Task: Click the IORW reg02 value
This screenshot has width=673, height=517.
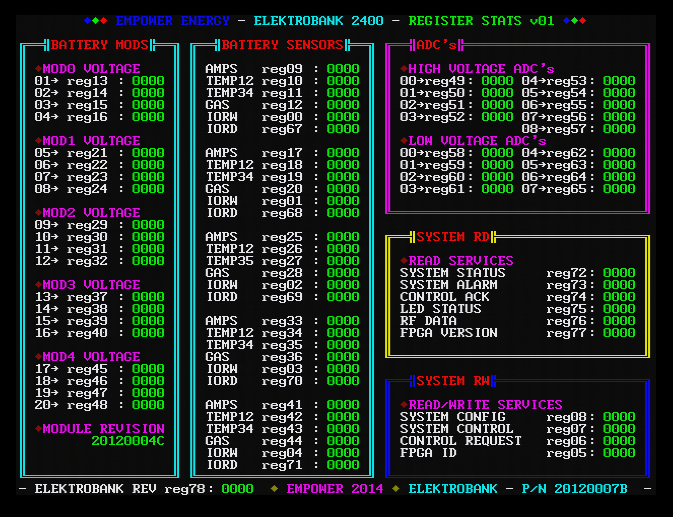Action: click(x=343, y=285)
